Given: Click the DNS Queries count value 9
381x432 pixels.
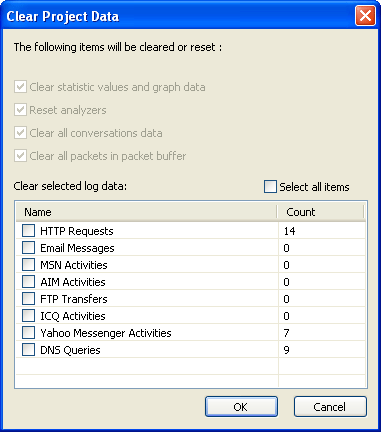Looking at the screenshot, I should [286, 350].
